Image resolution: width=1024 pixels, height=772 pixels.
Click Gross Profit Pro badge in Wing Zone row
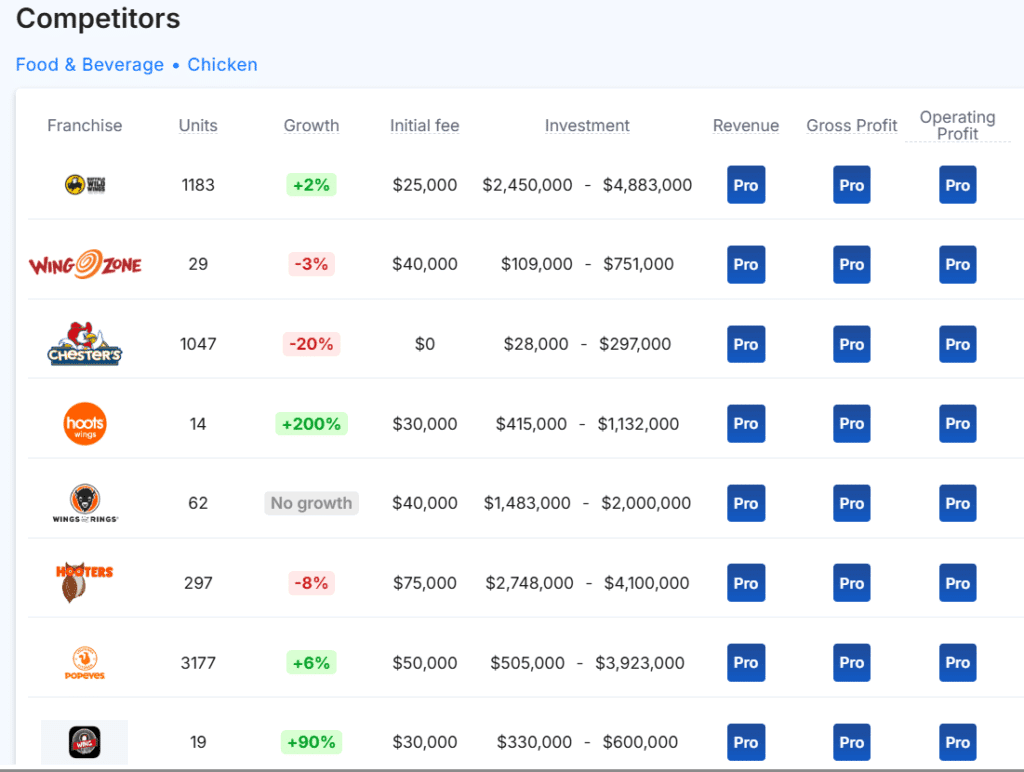coord(852,265)
